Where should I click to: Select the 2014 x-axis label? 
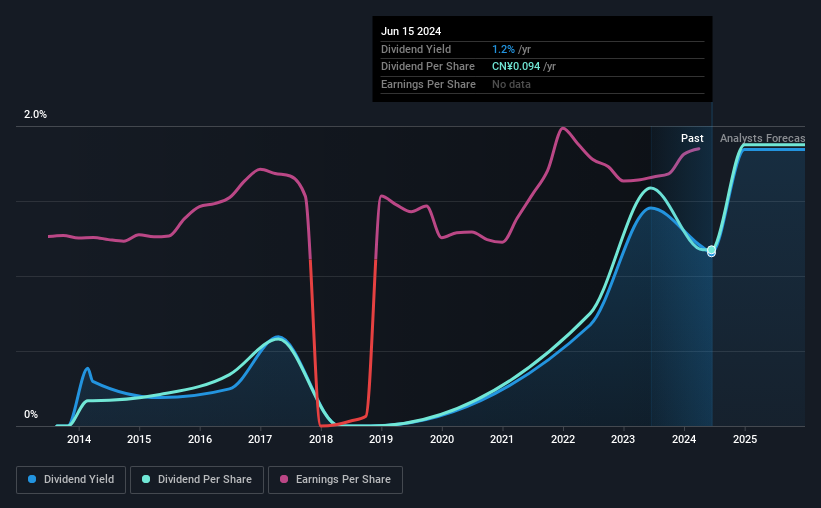tap(79, 439)
